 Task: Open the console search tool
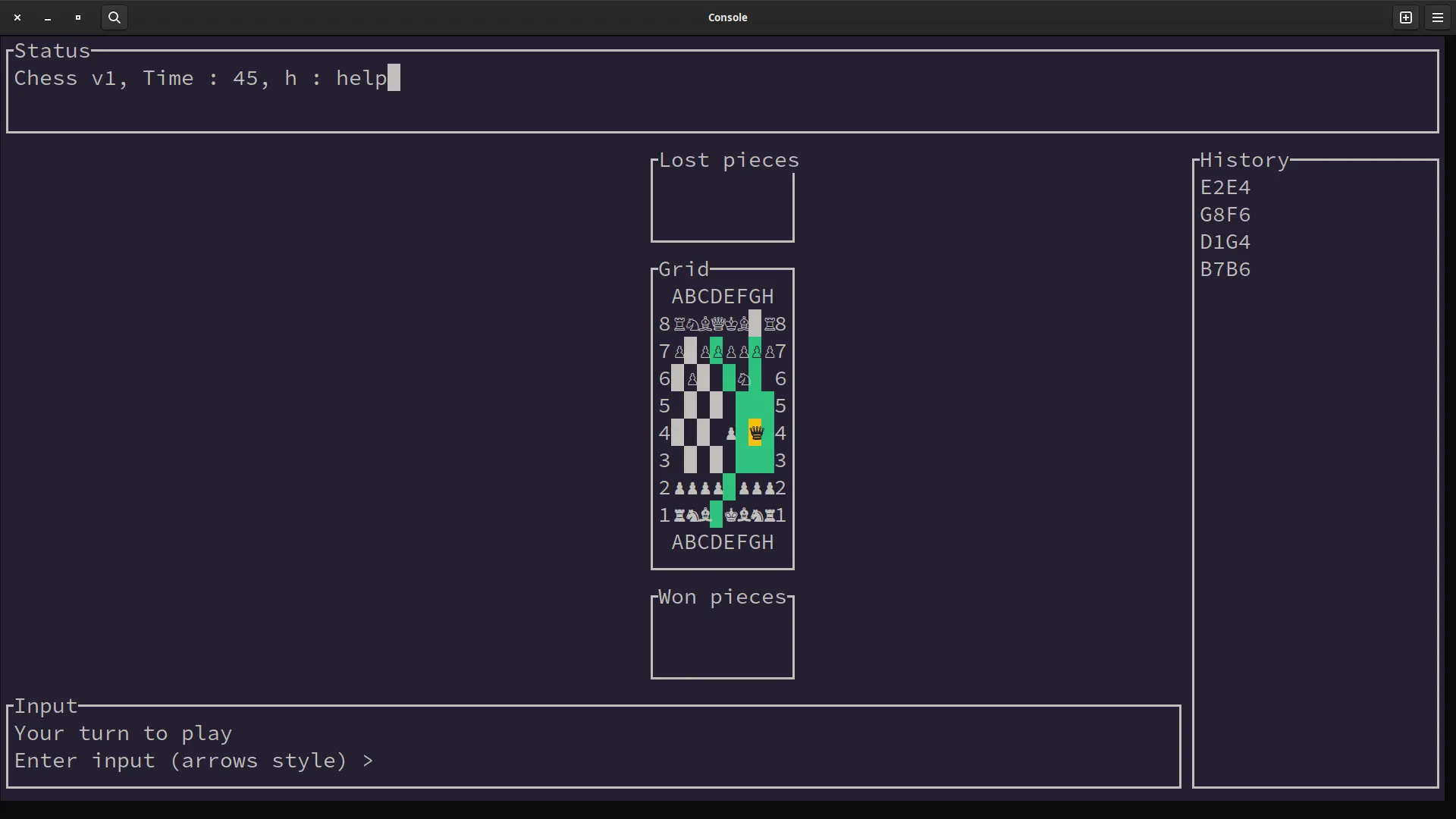(115, 17)
